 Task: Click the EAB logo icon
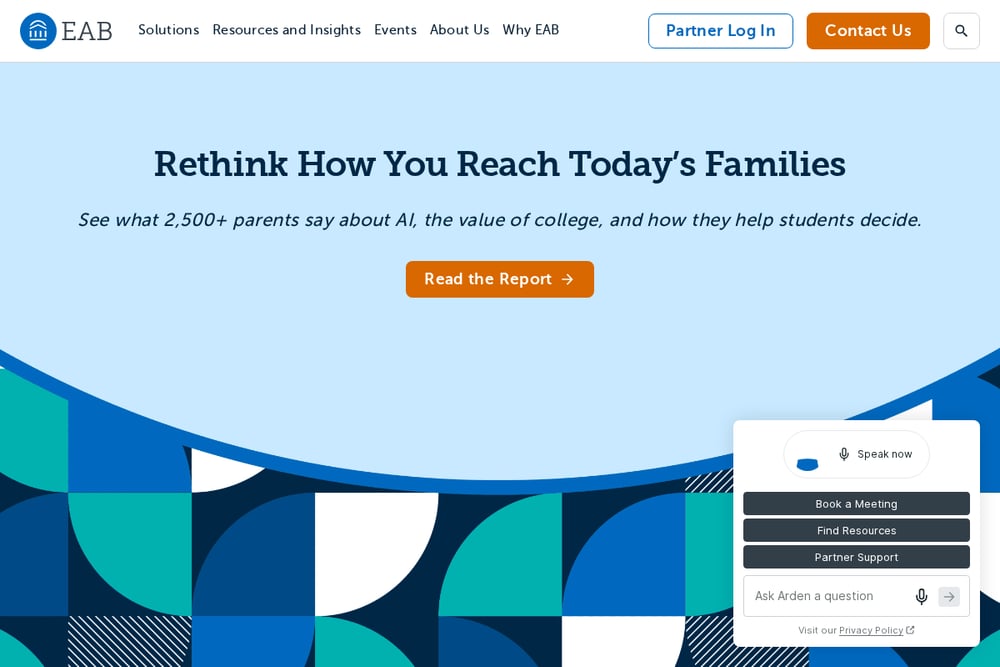click(x=38, y=31)
